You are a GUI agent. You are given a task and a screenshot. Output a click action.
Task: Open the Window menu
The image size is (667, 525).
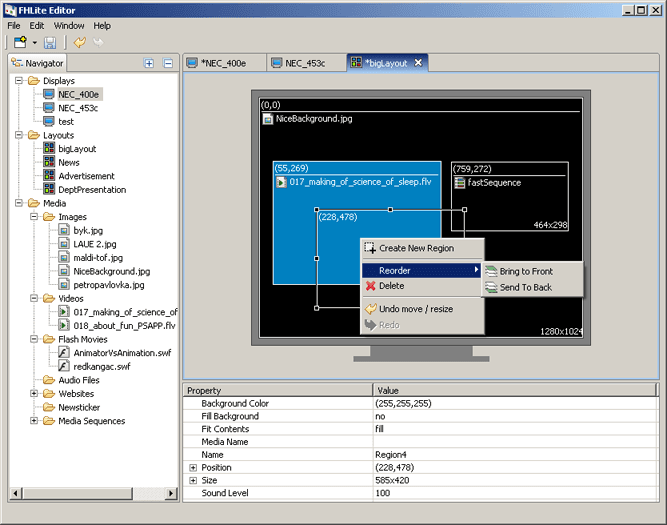(69, 25)
